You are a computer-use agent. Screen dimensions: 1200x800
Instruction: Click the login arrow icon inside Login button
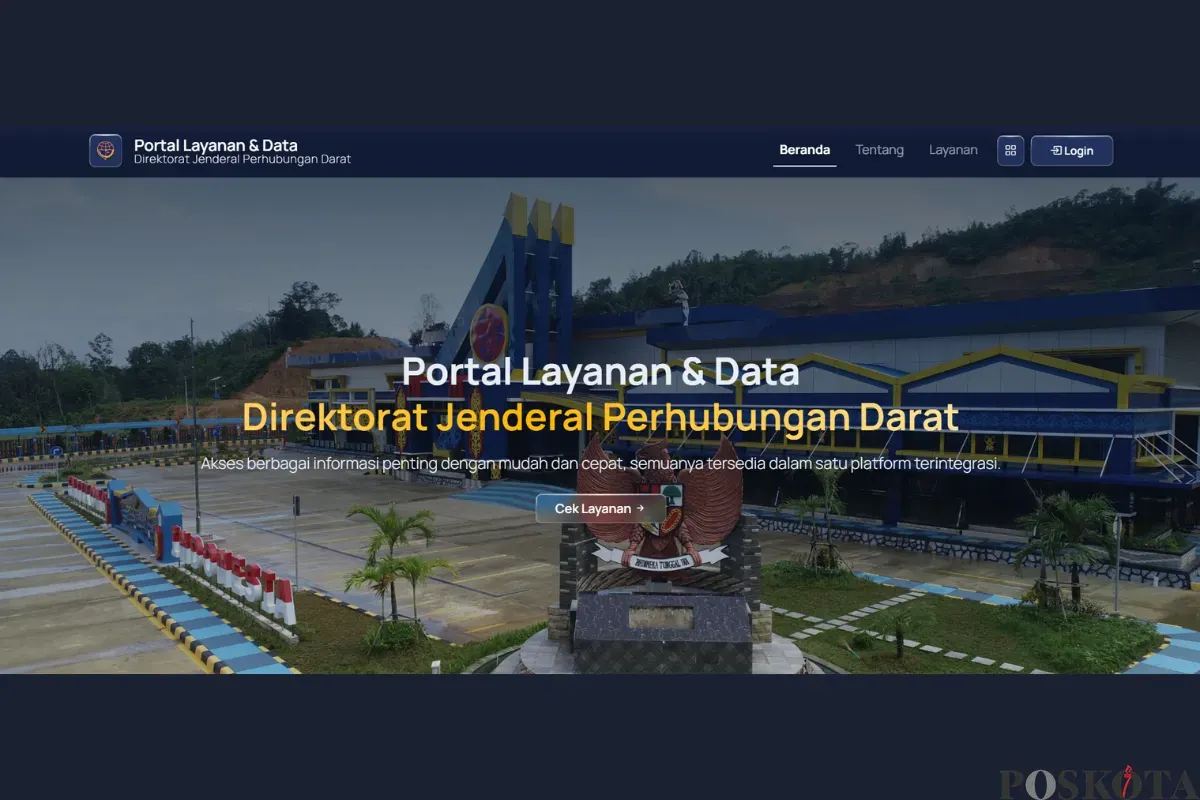pos(1056,151)
